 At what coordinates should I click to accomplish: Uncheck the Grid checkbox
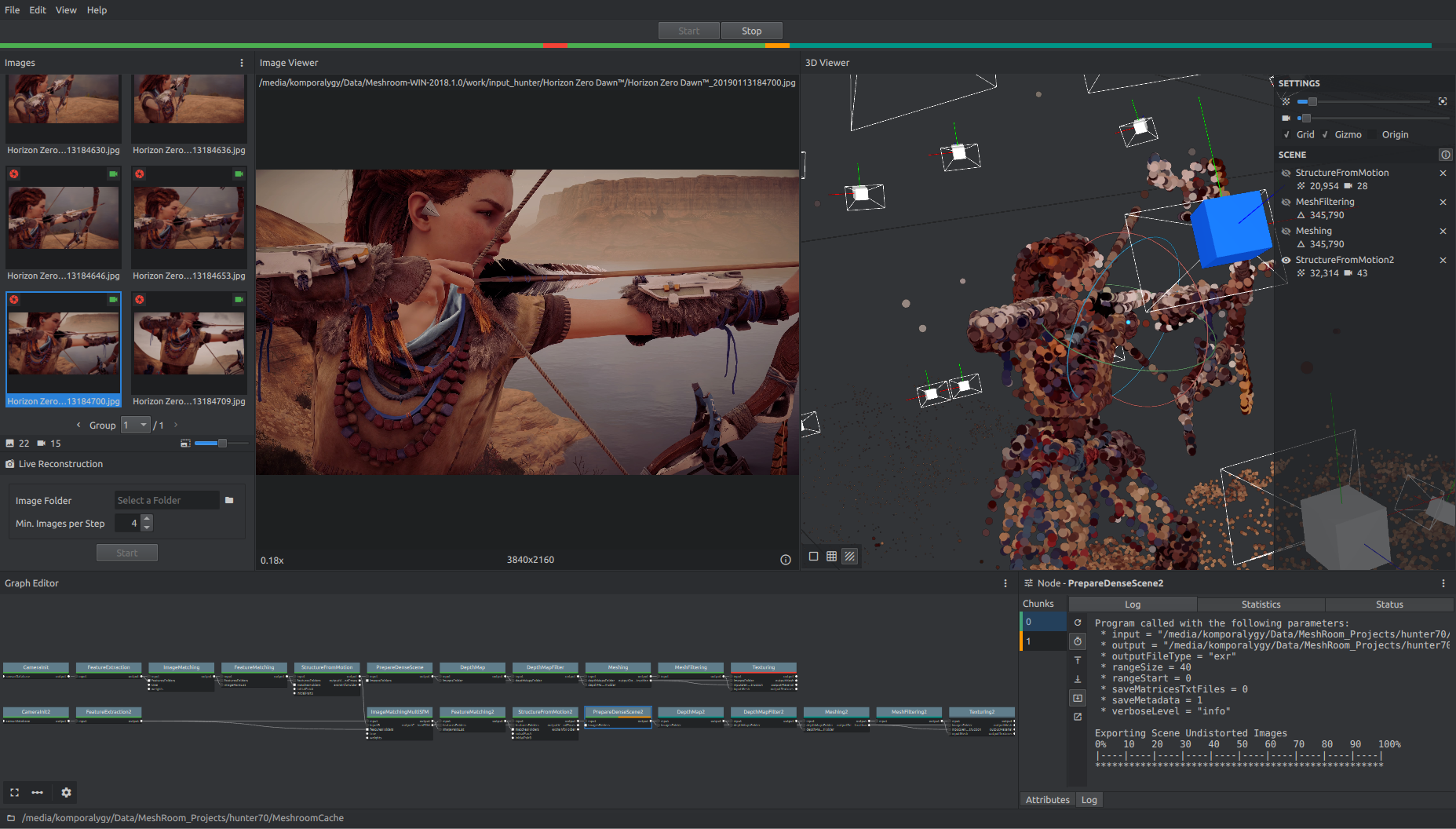[x=1286, y=135]
